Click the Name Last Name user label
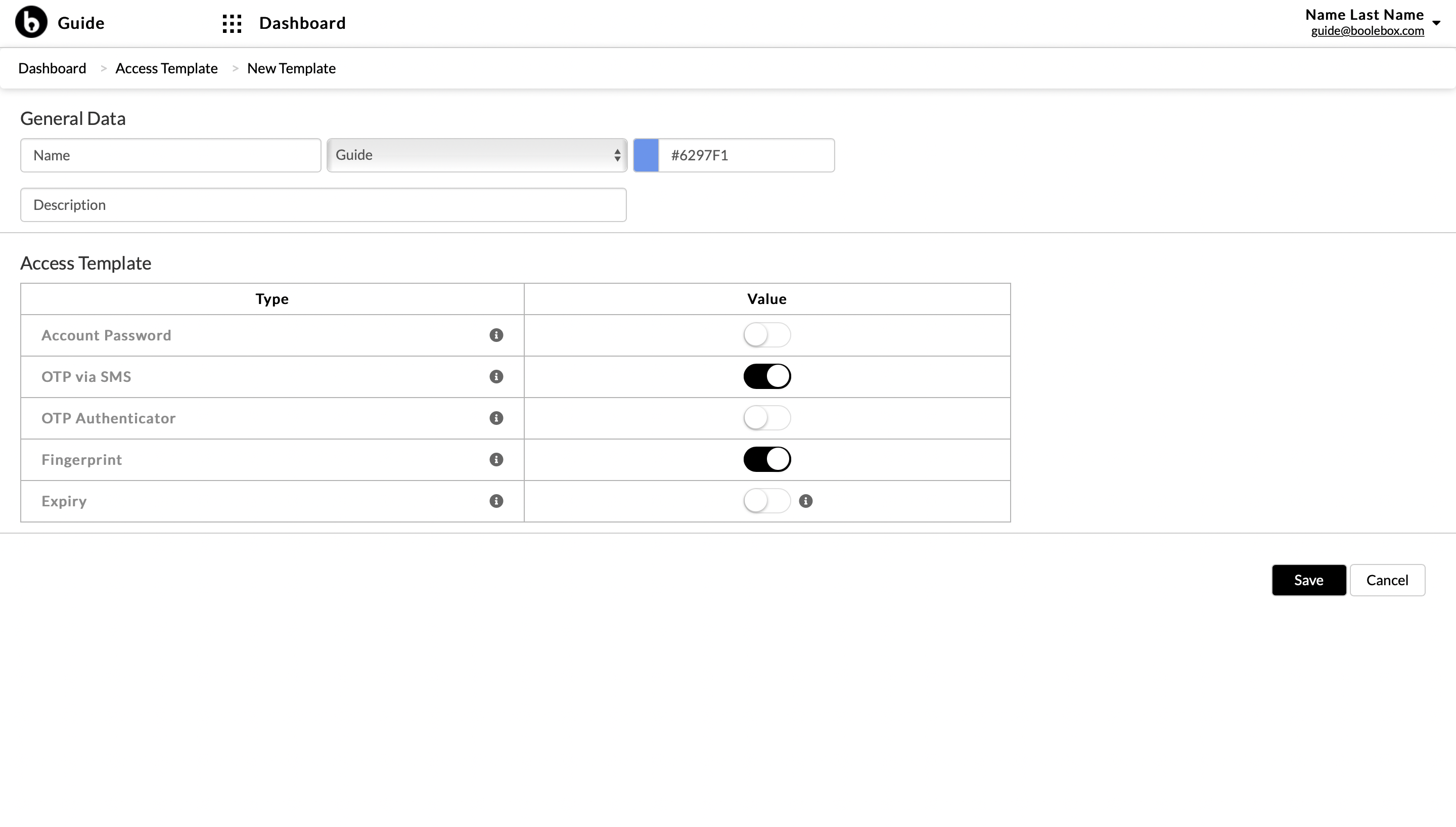Viewport: 1456px width, 827px height. click(x=1364, y=14)
